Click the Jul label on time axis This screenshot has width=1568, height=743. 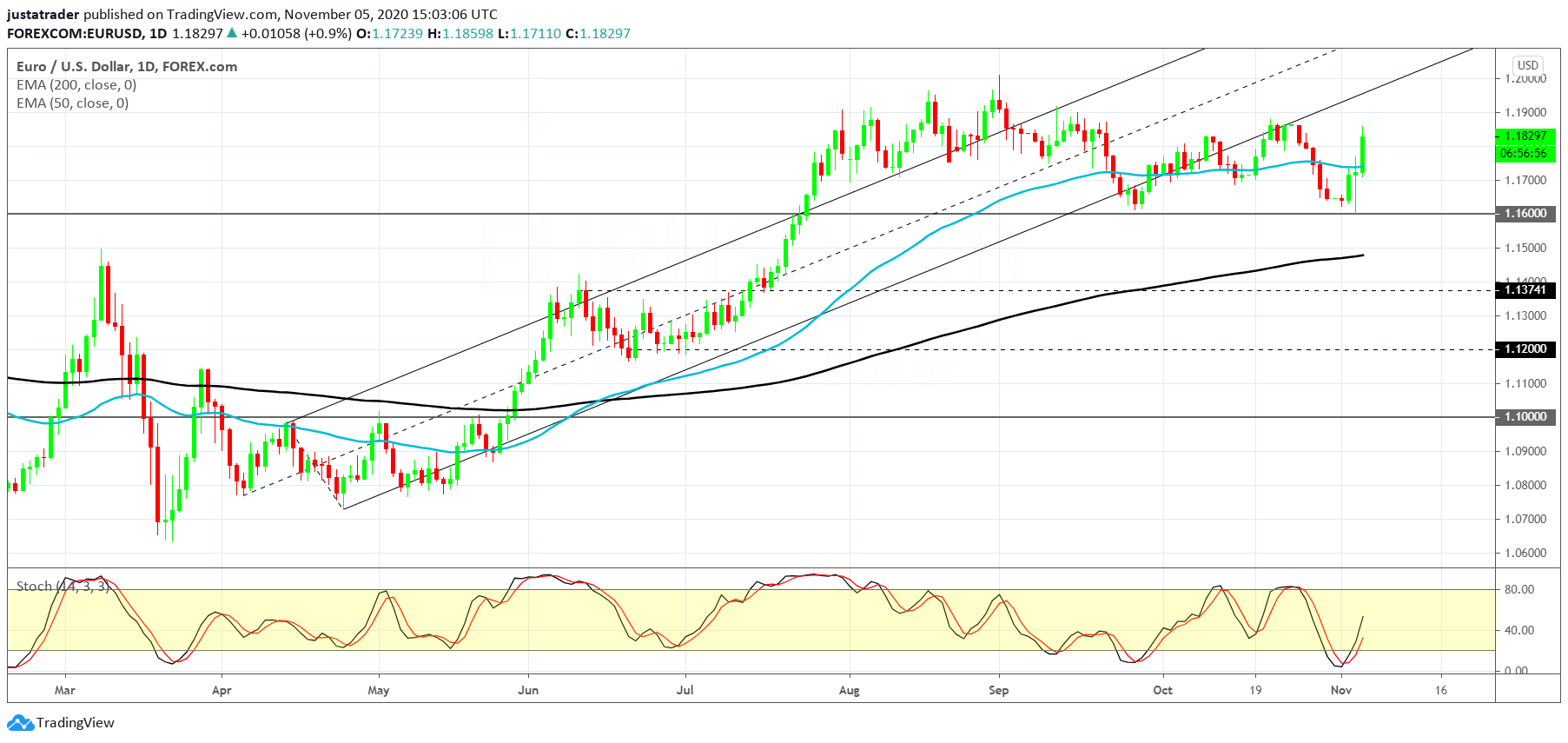pyautogui.click(x=685, y=690)
